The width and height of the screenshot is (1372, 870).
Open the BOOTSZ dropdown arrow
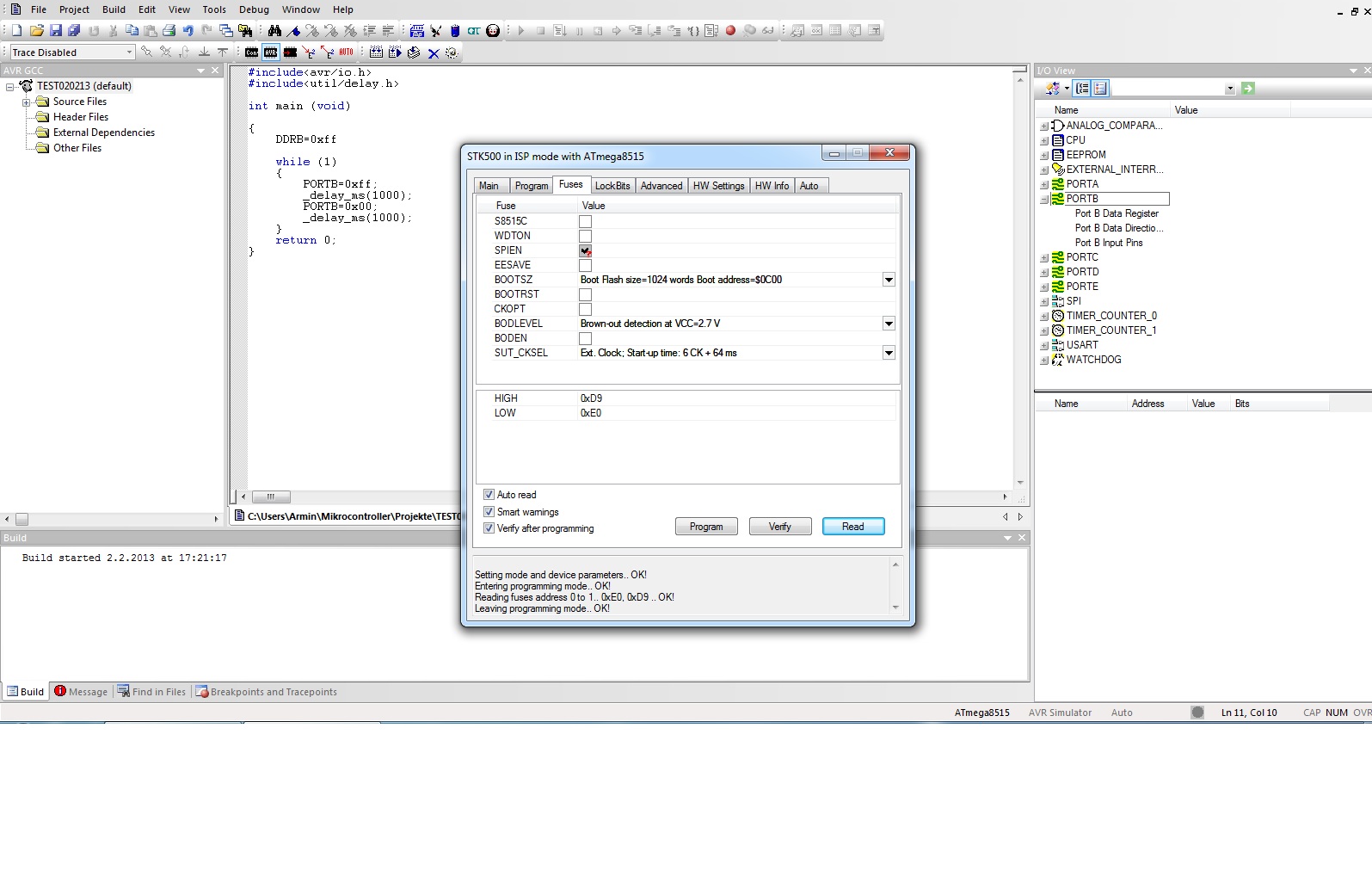point(889,280)
